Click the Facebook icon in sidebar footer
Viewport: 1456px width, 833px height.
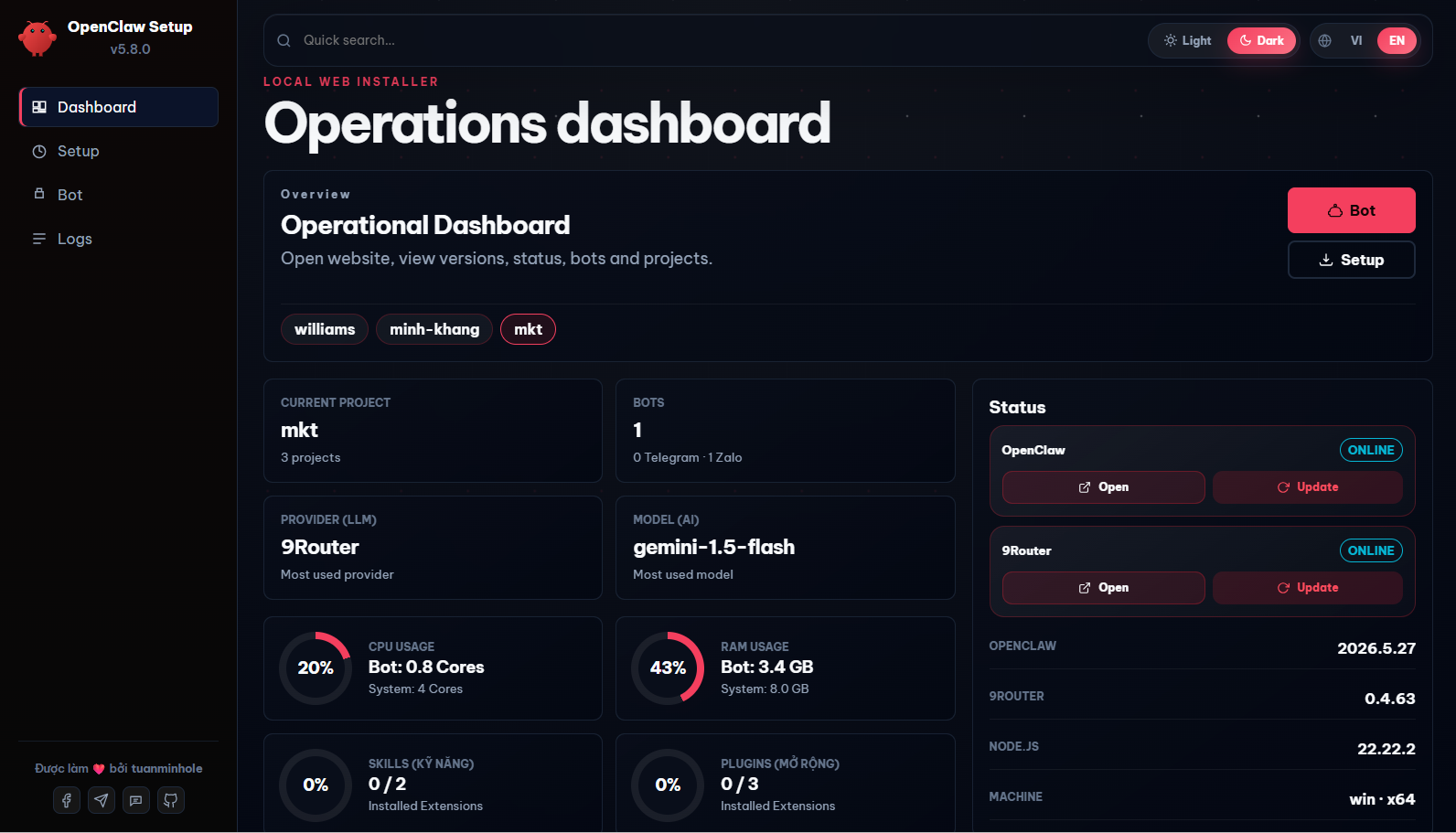pyautogui.click(x=67, y=800)
